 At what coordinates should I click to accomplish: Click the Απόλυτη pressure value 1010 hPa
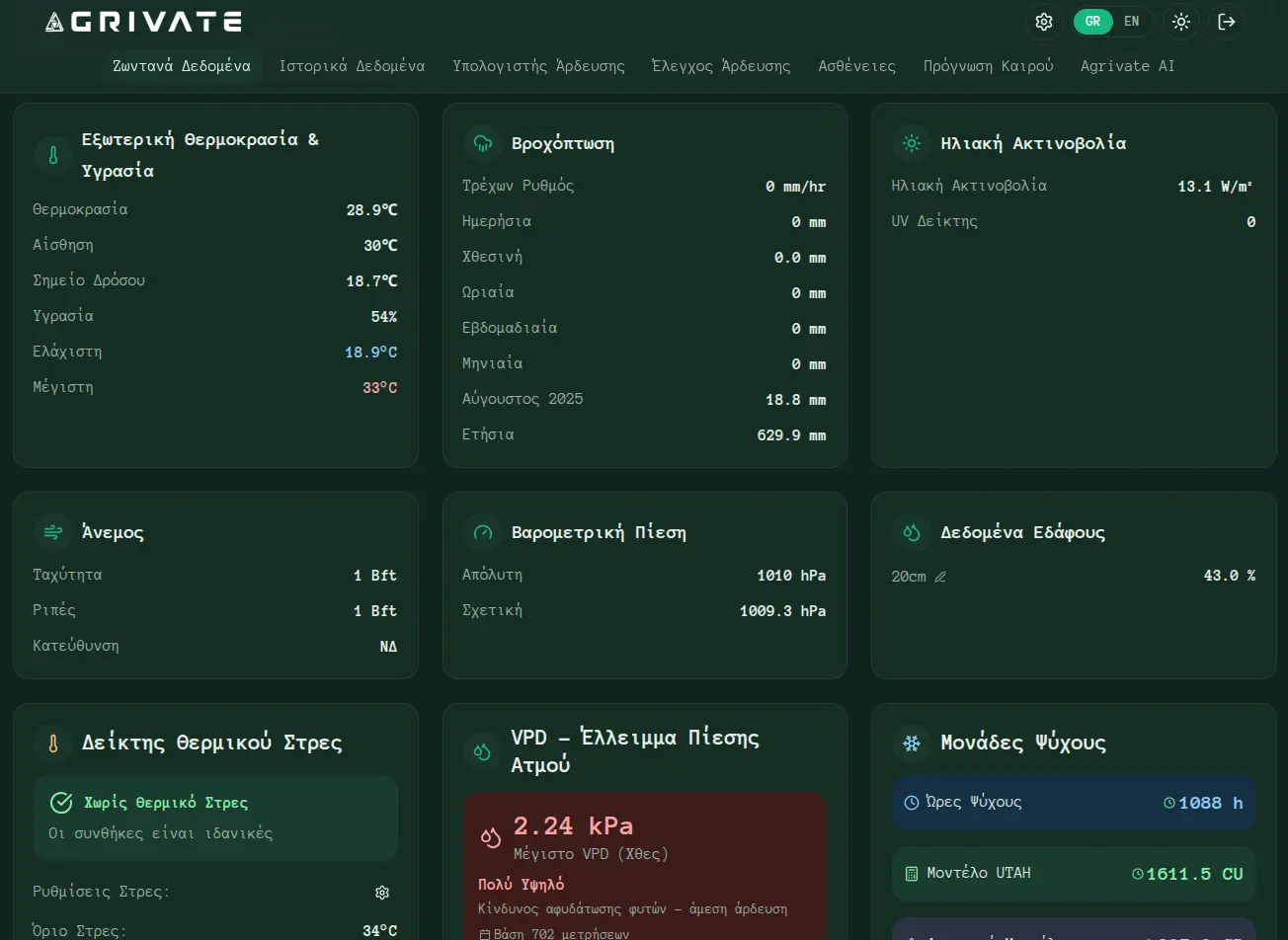[792, 576]
